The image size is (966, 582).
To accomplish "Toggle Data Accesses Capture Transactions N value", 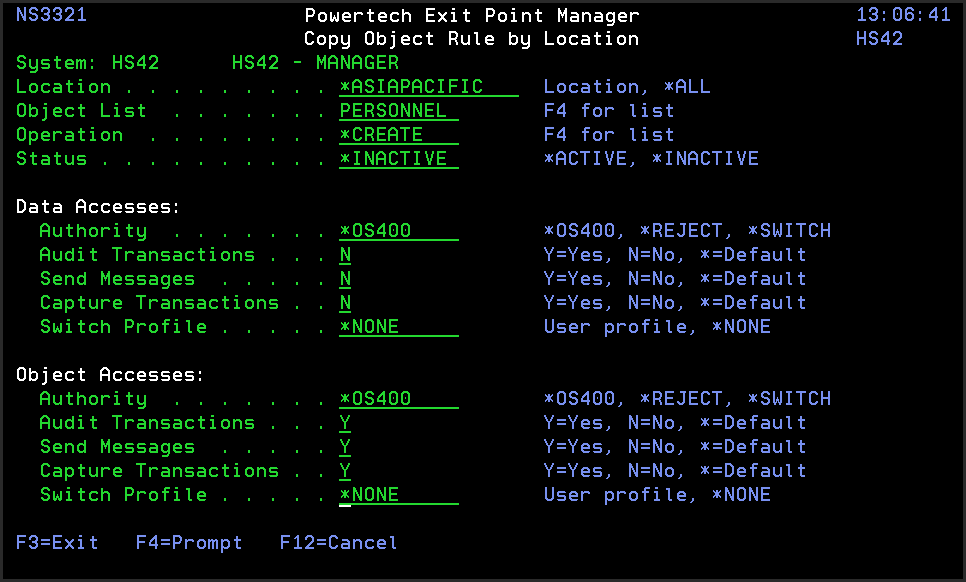I will 345,303.
